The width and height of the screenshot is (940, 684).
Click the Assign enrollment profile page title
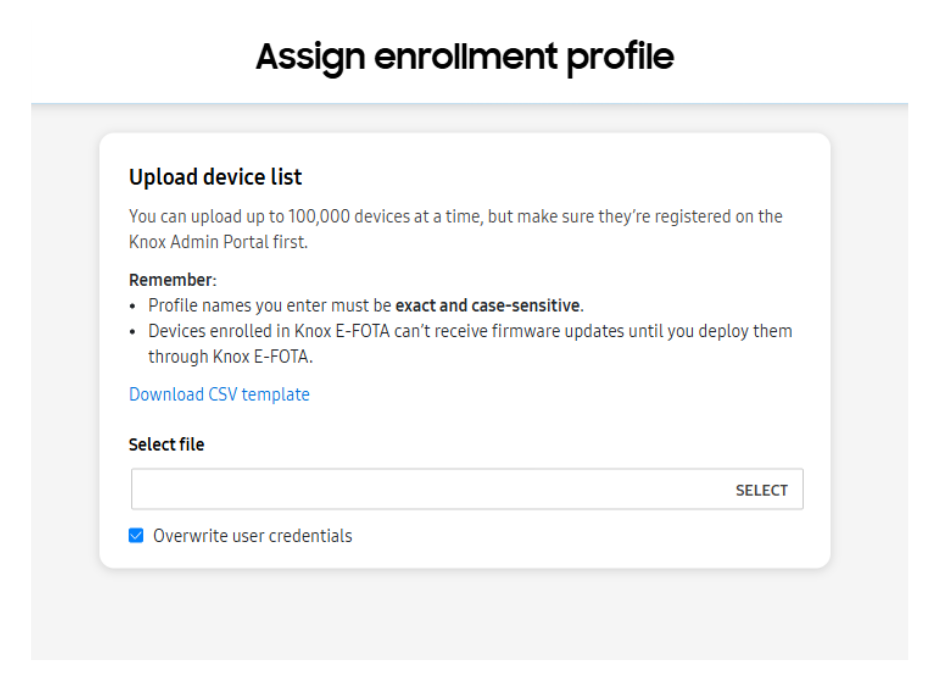coord(464,57)
